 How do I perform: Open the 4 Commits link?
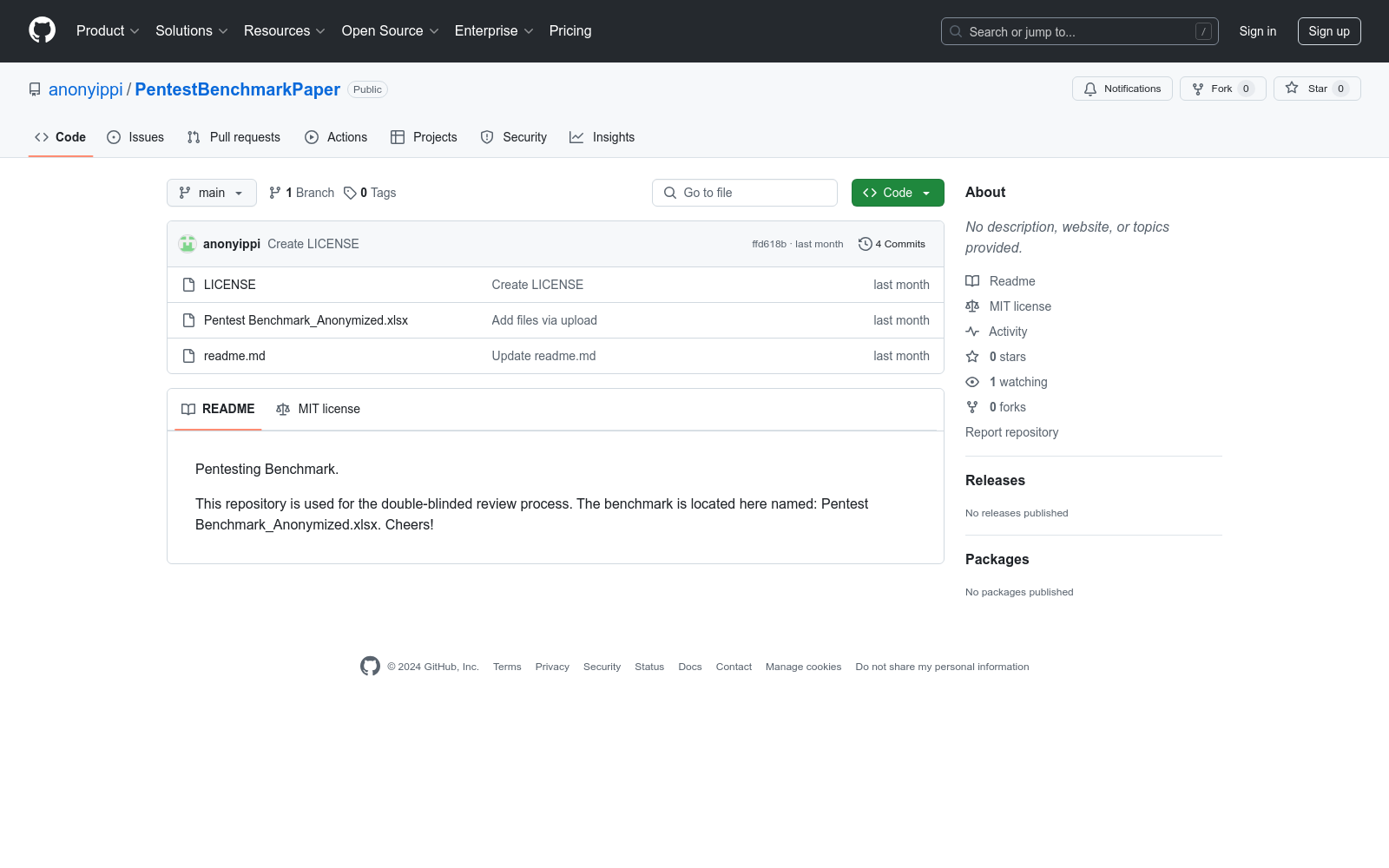point(892,244)
